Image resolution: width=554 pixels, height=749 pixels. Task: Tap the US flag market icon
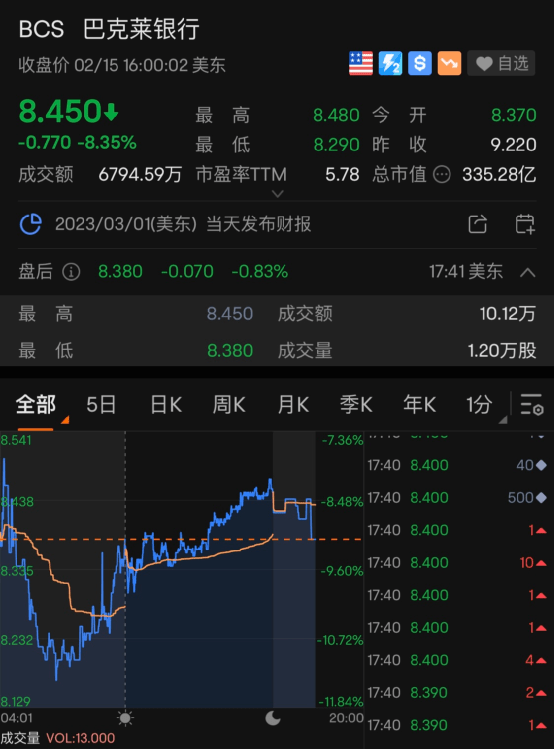point(361,63)
